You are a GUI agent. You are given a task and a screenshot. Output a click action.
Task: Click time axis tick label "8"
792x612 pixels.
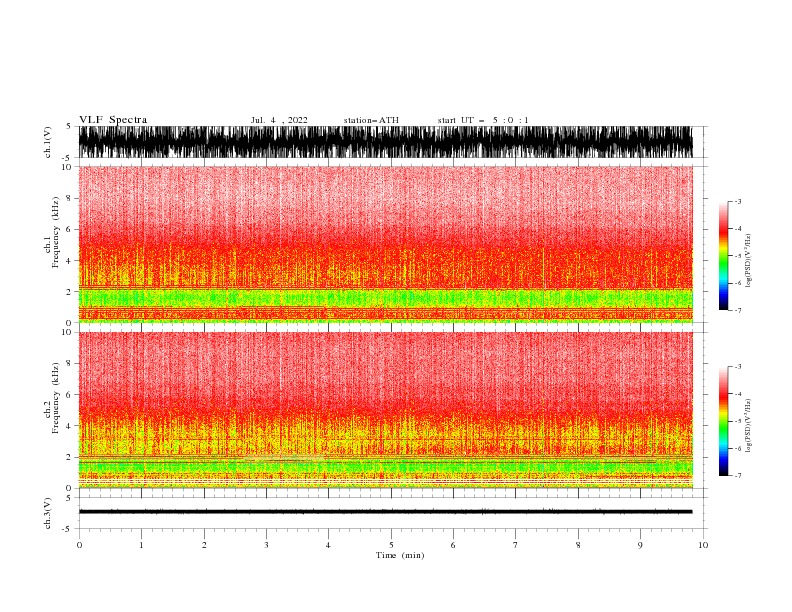click(x=578, y=545)
